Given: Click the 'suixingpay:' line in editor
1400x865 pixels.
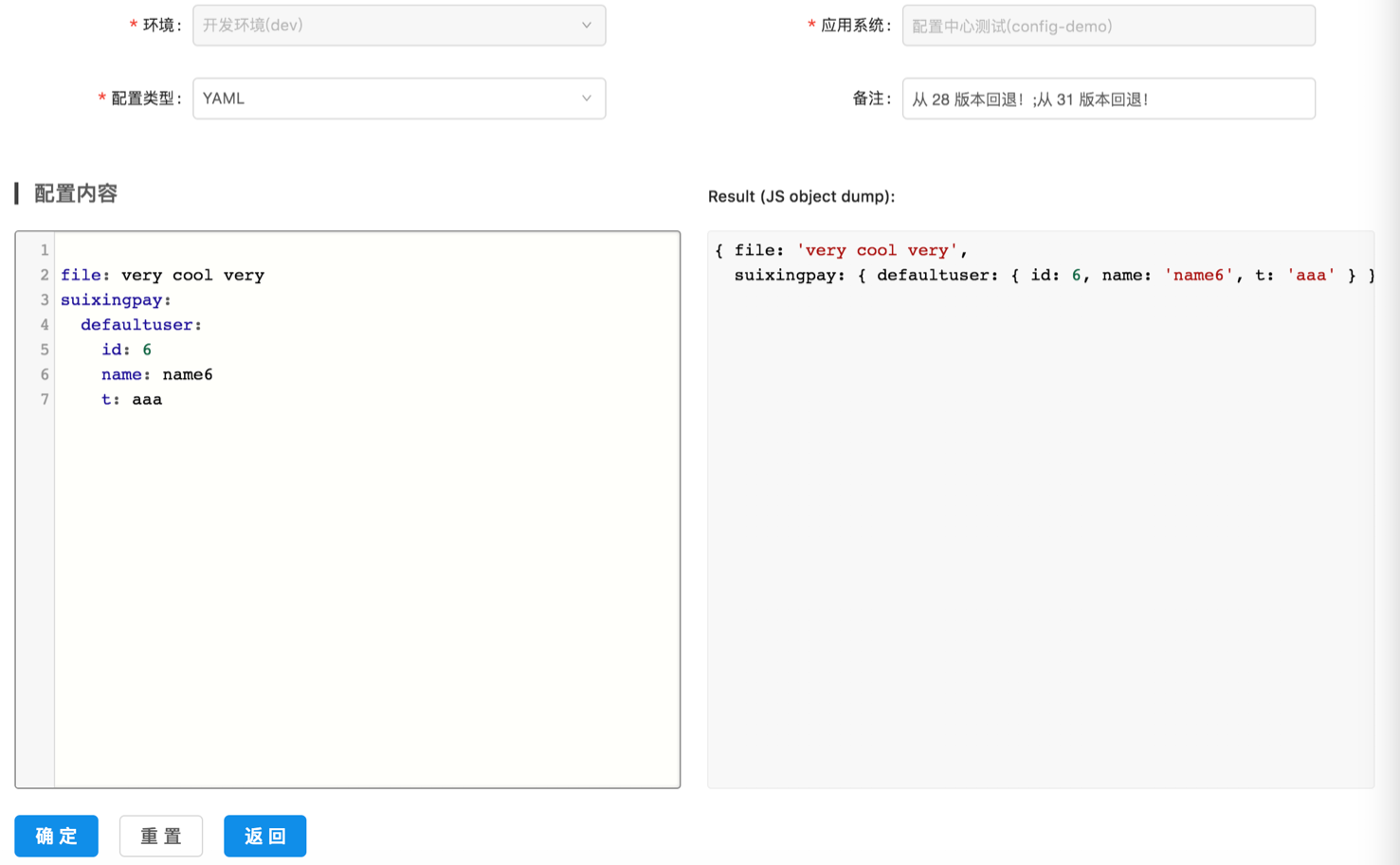Looking at the screenshot, I should click(116, 299).
